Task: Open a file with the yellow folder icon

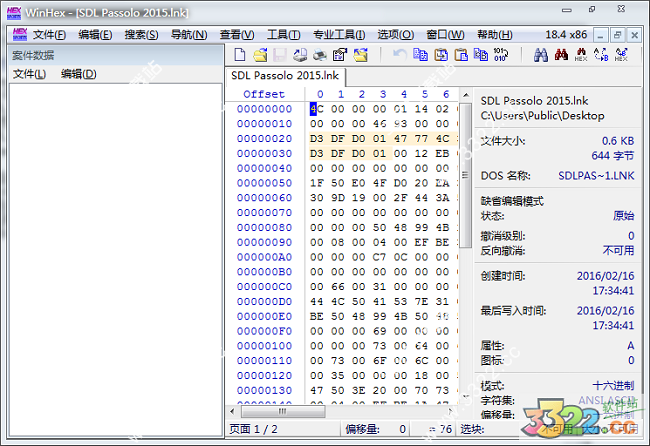Action: click(260, 55)
